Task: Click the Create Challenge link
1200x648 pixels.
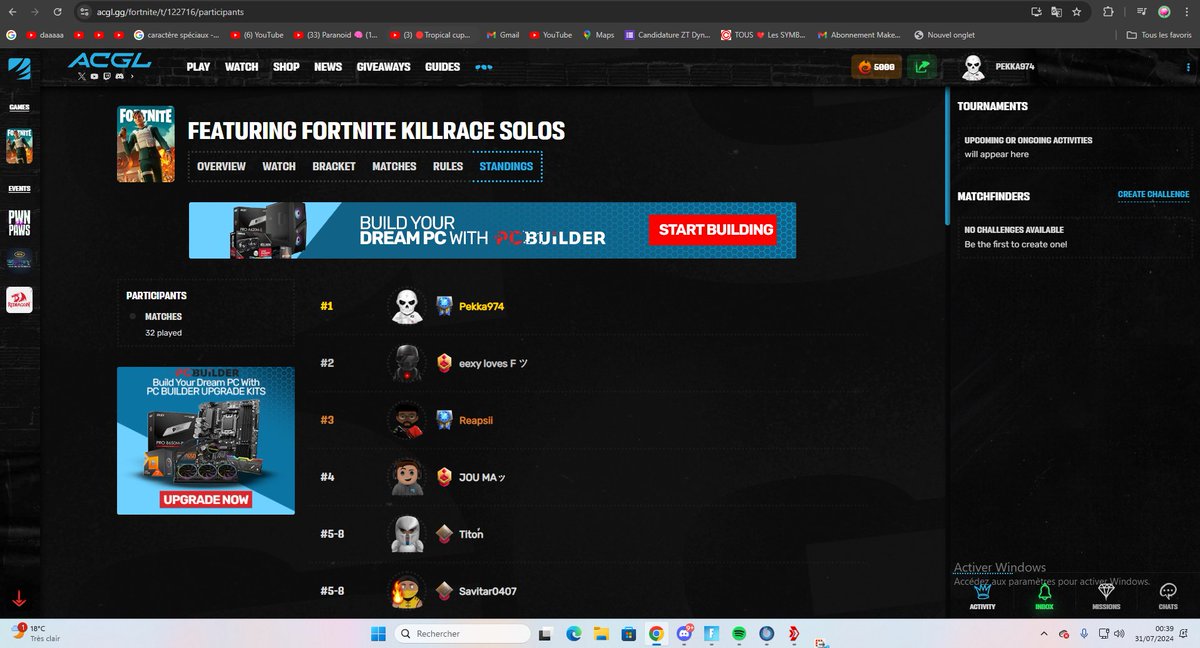Action: (1153, 194)
